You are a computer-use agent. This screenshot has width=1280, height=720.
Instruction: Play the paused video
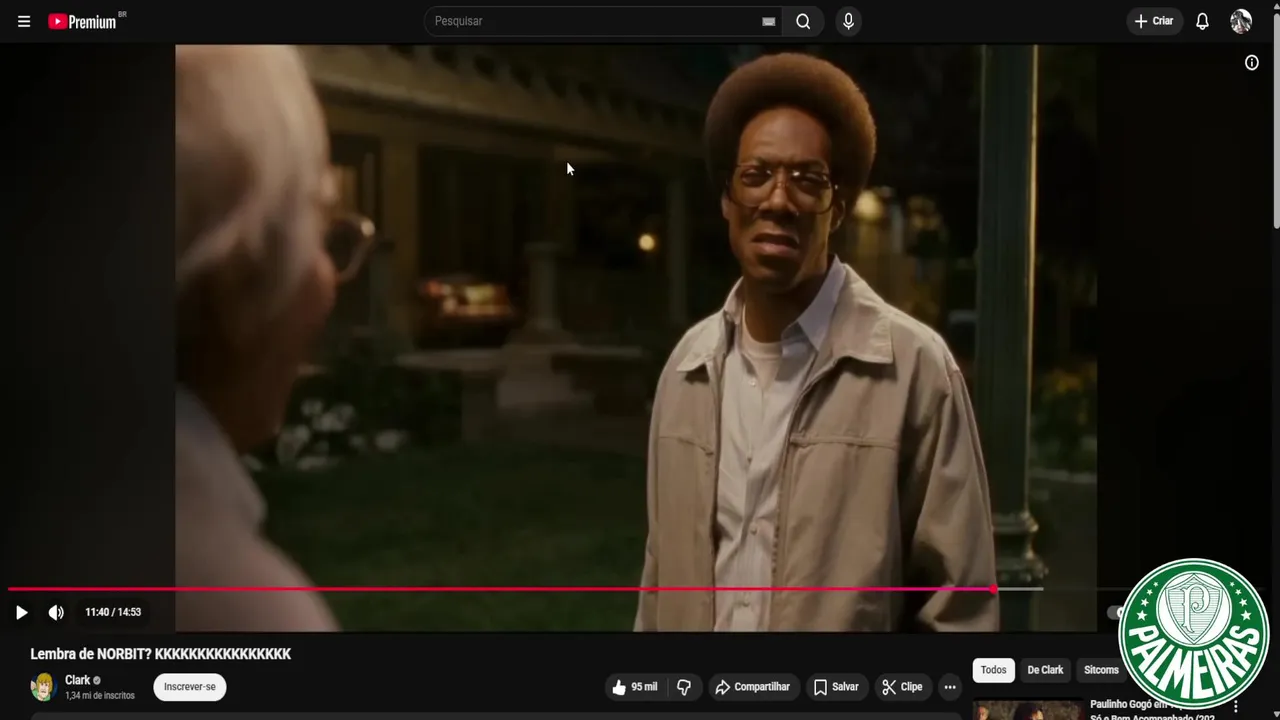point(21,612)
